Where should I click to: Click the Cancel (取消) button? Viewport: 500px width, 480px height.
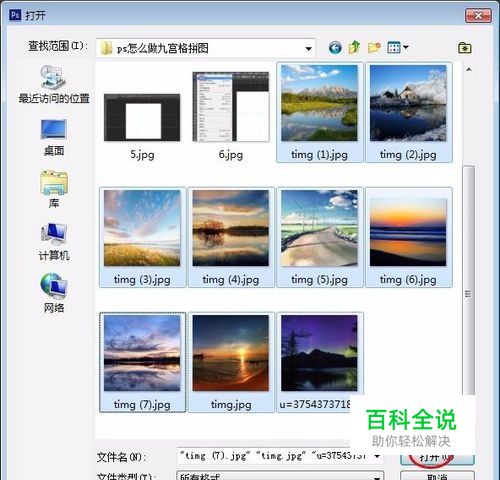437,476
